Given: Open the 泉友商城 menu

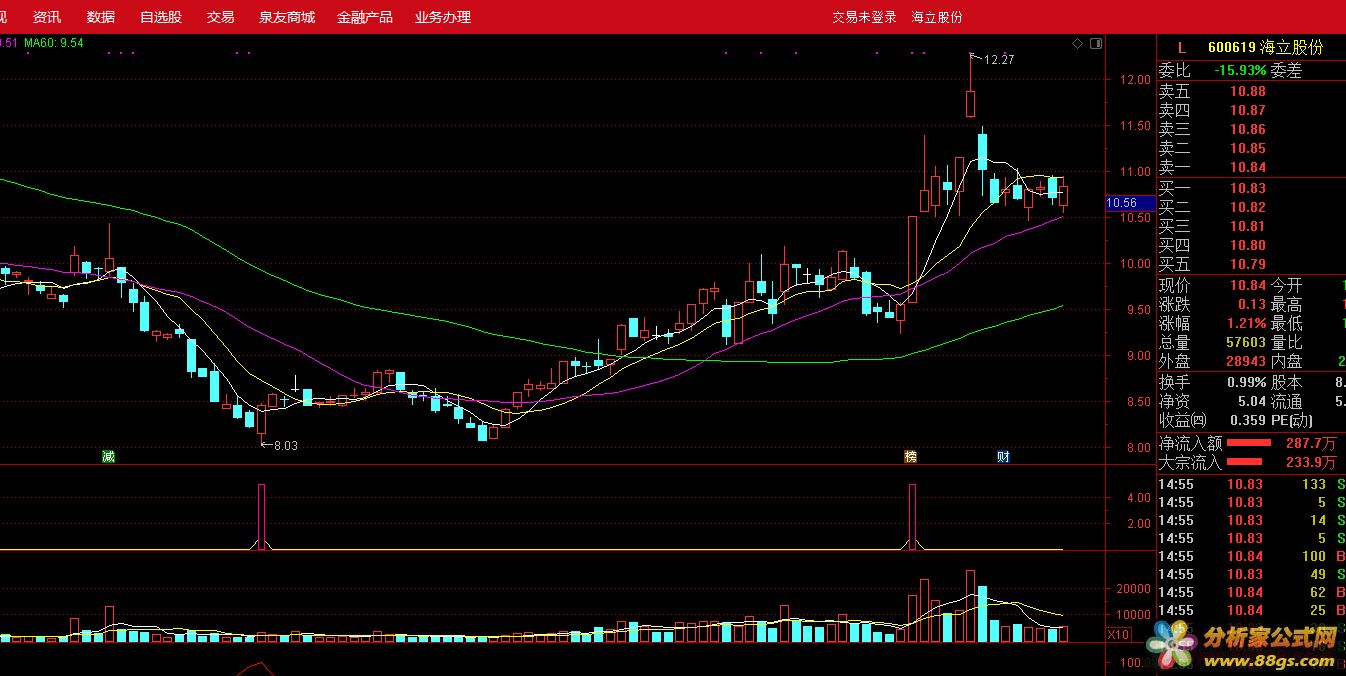Looking at the screenshot, I should click(287, 17).
